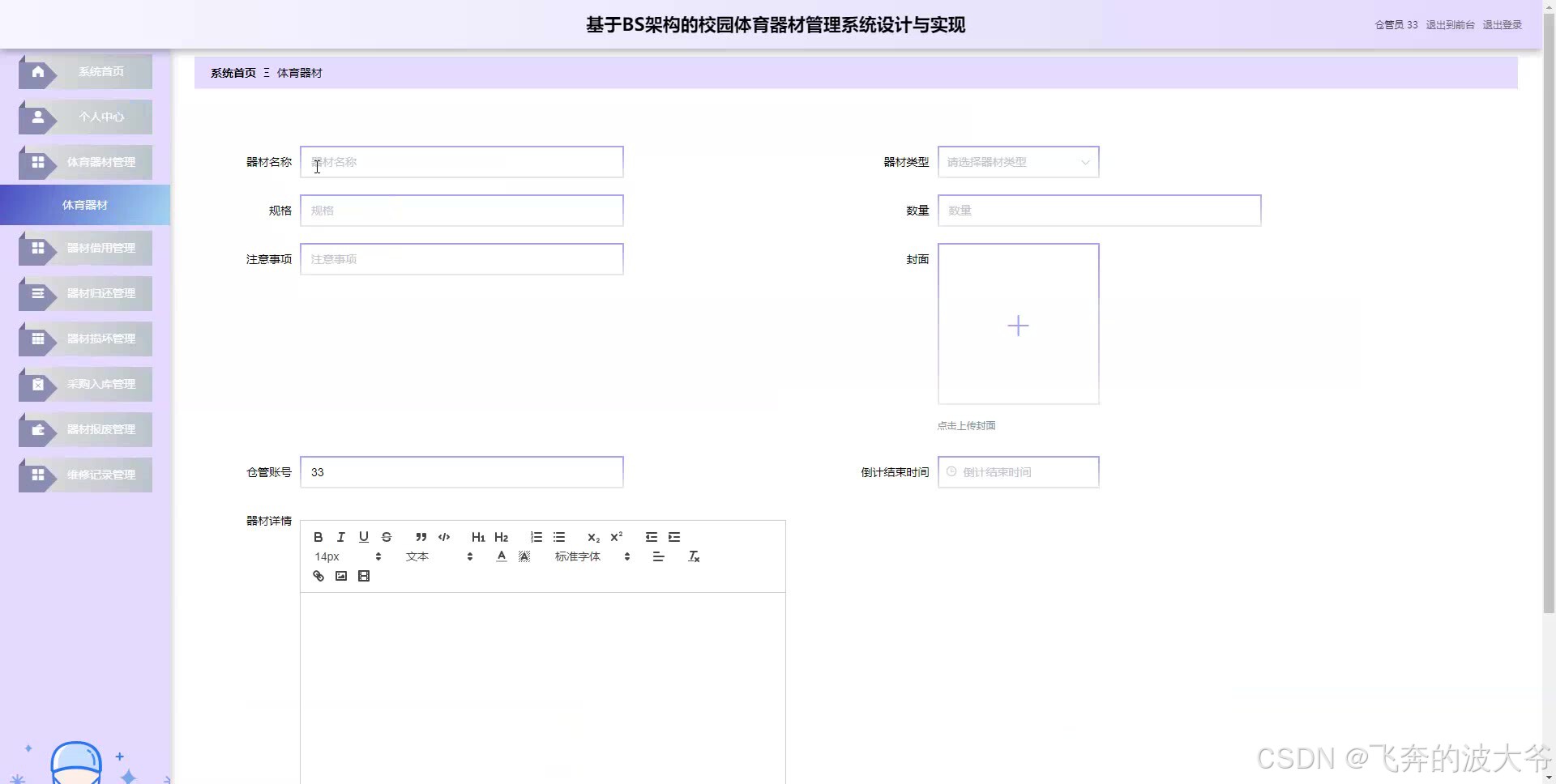This screenshot has height=784, width=1556.
Task: Click 退出登录 to log out
Action: tap(1502, 25)
